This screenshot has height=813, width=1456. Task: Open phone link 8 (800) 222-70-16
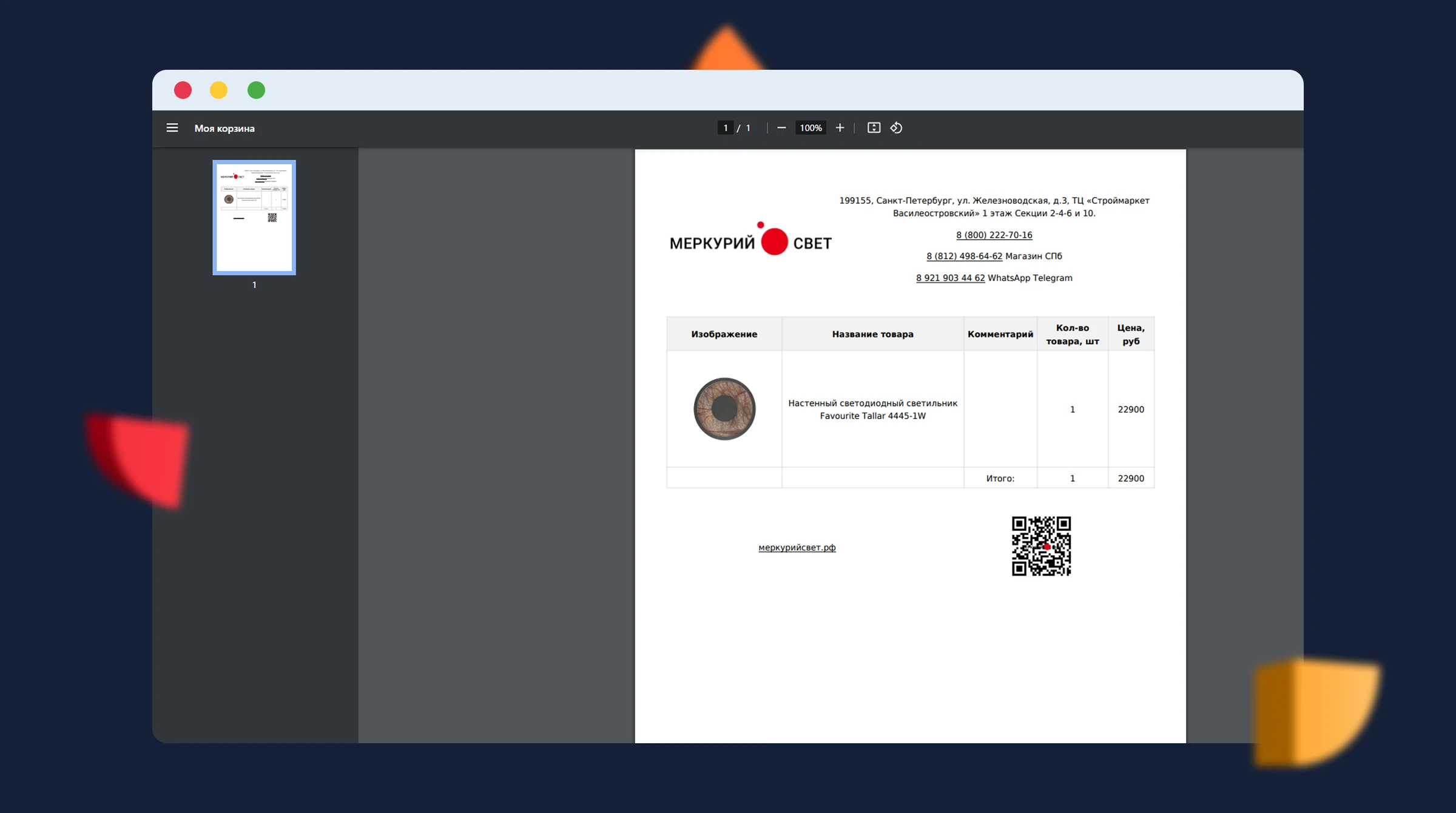click(x=994, y=235)
